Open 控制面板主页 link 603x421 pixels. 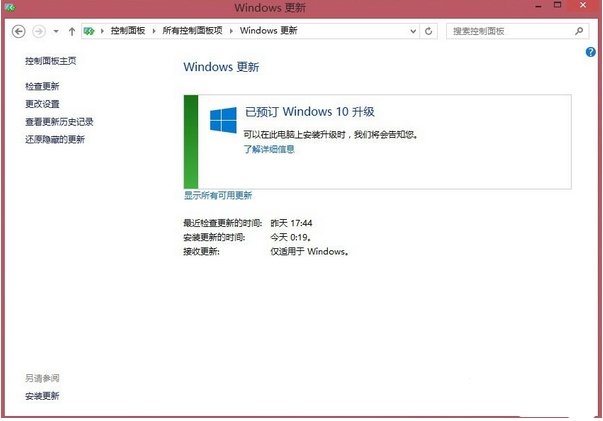50,61
